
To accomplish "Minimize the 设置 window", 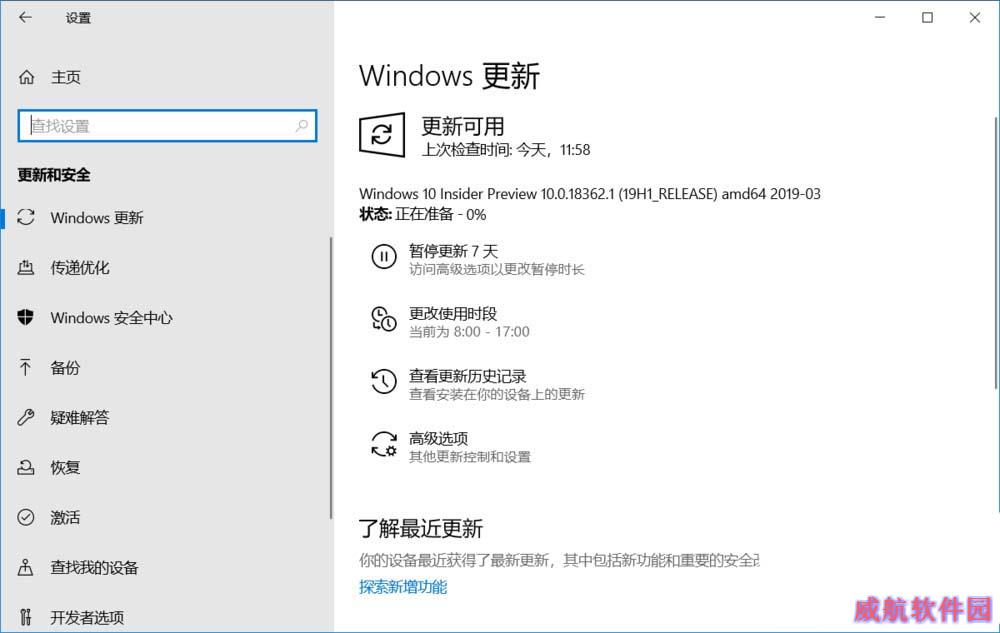I will 880,17.
